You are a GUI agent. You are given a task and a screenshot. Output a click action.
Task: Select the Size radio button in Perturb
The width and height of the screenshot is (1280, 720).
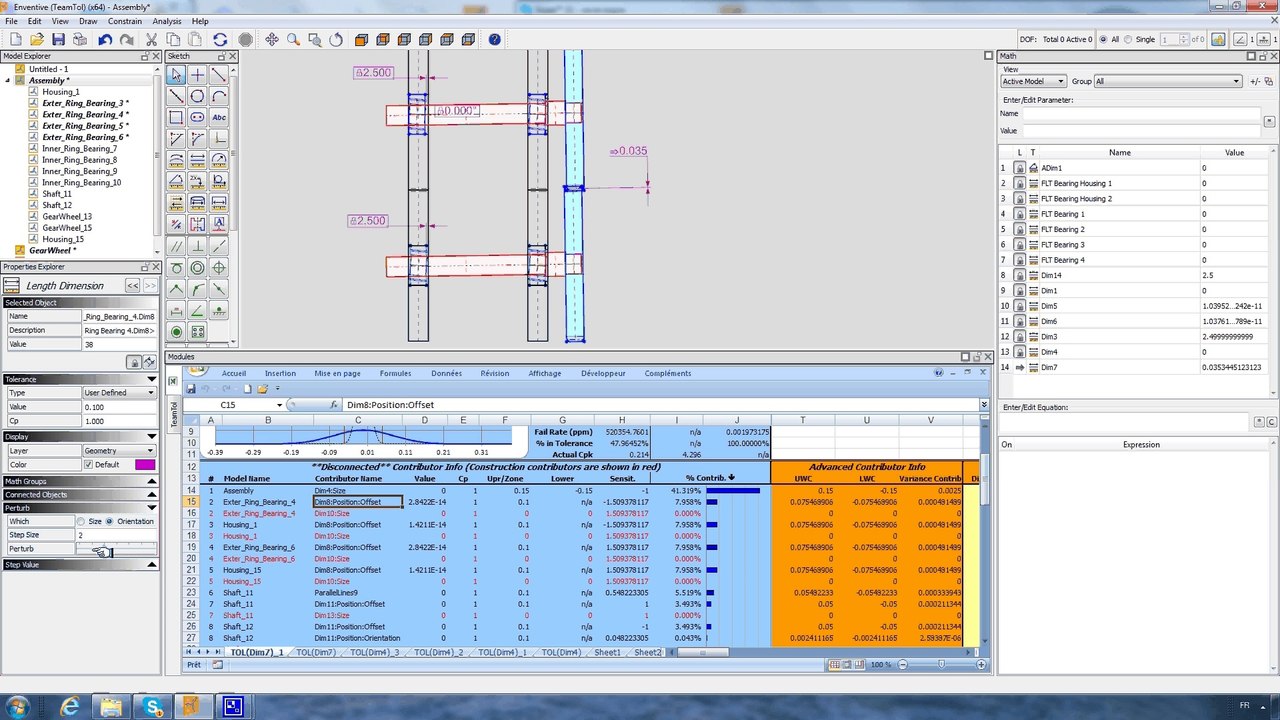point(81,521)
